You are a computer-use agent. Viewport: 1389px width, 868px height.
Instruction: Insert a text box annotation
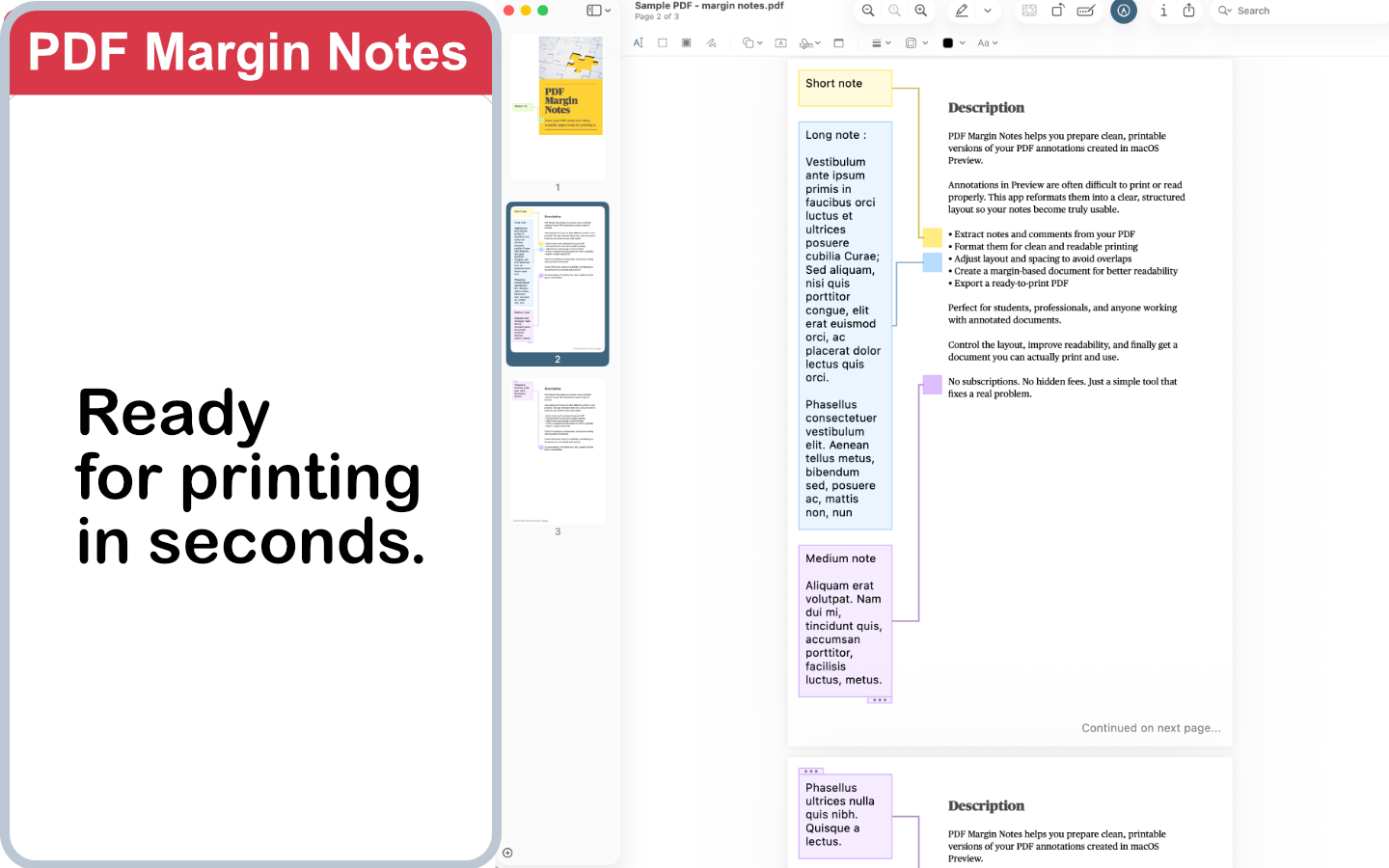click(x=780, y=42)
